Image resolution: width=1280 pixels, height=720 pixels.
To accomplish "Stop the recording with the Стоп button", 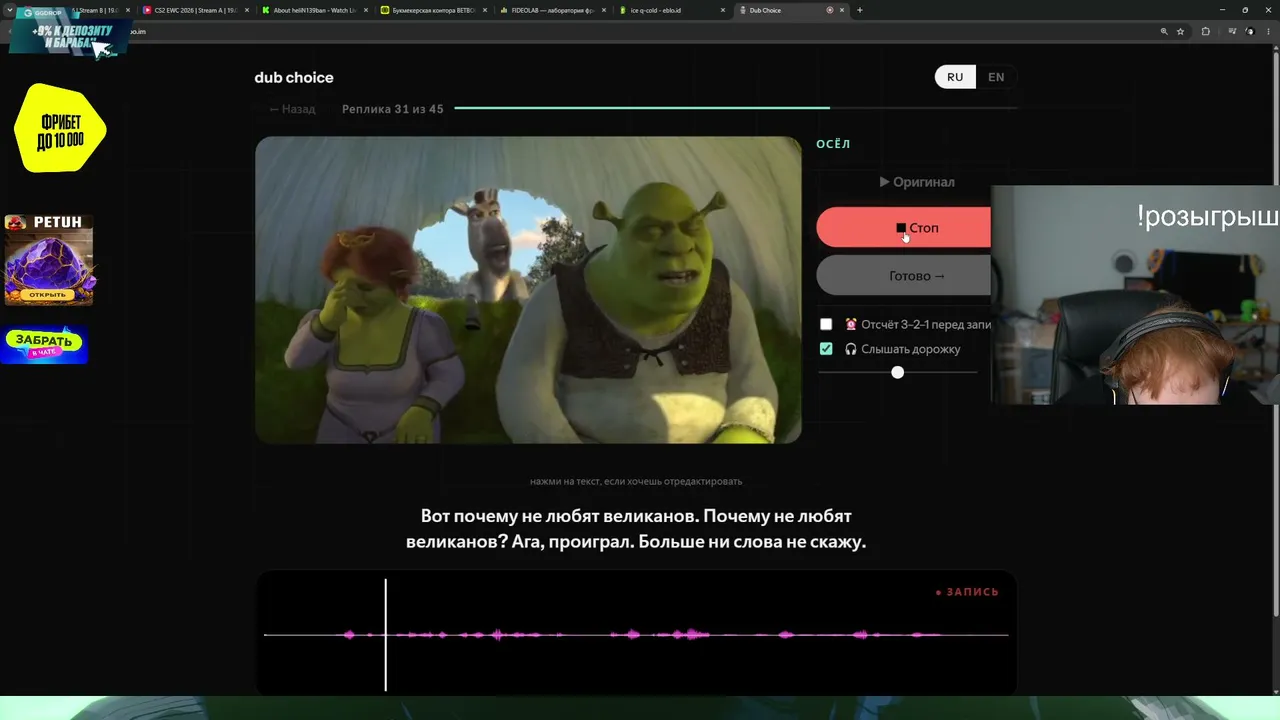I will click(x=904, y=228).
